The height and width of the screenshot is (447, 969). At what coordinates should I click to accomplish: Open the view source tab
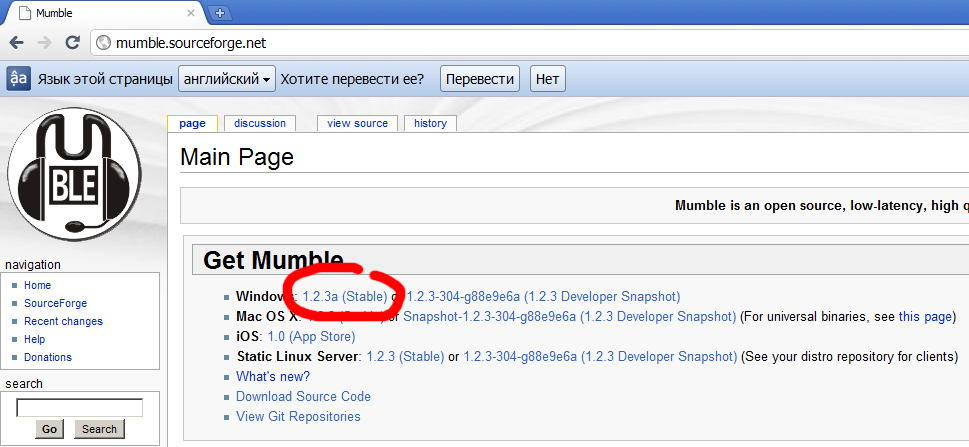click(x=358, y=123)
